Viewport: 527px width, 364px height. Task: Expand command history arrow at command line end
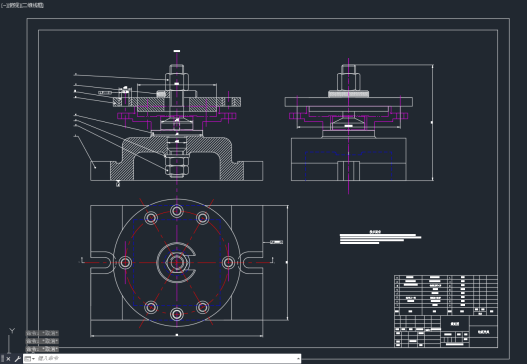(298, 359)
